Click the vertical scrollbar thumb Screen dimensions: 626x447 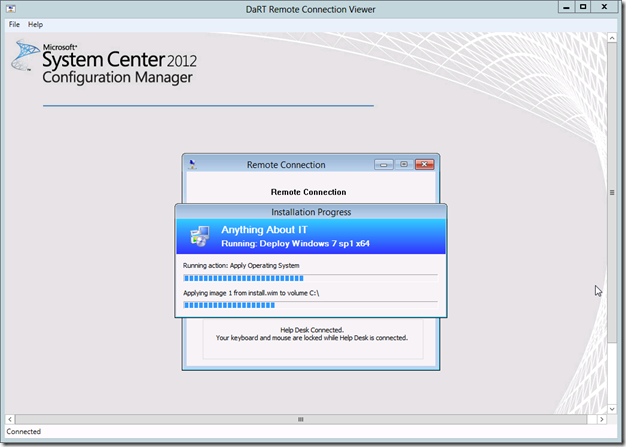click(x=612, y=192)
